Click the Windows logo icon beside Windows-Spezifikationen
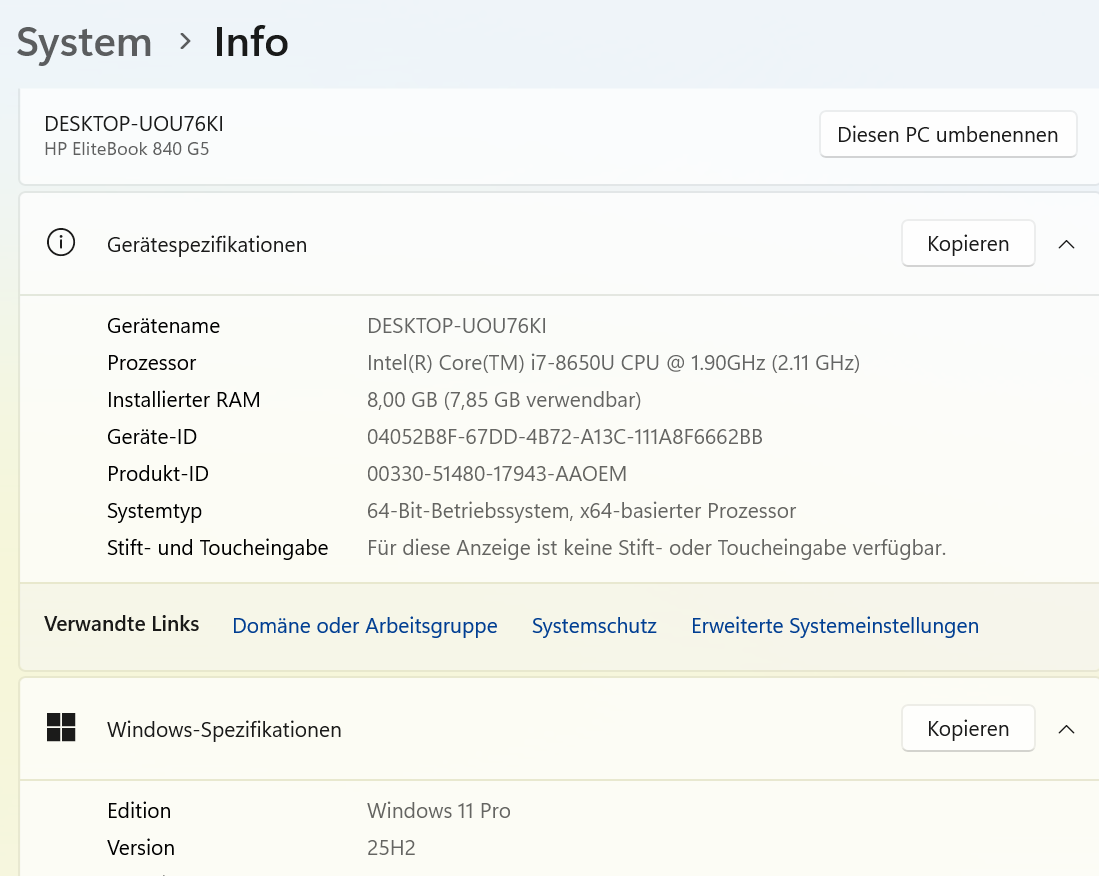Image resolution: width=1099 pixels, height=876 pixels. click(x=61, y=727)
